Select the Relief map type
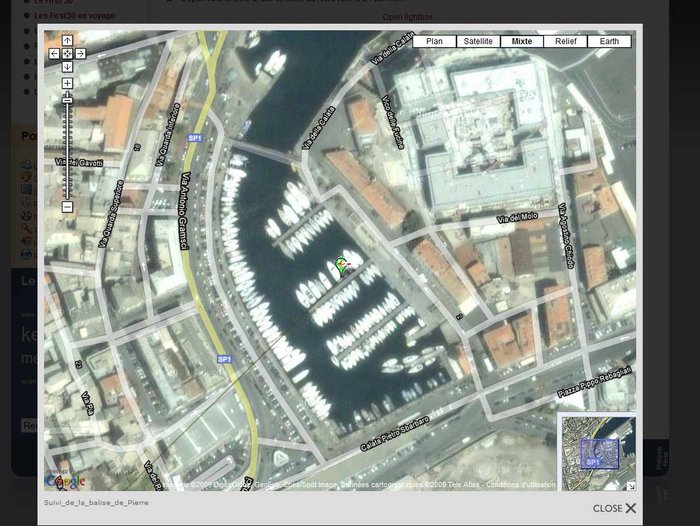Image resolution: width=700 pixels, height=526 pixels. pyautogui.click(x=565, y=41)
